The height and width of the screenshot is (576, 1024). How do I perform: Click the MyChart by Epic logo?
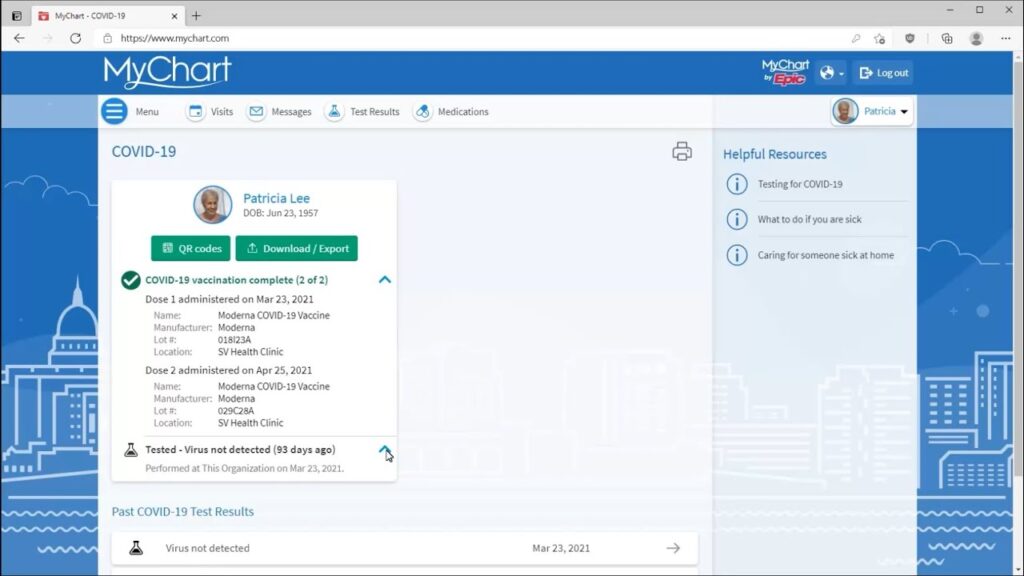(x=785, y=72)
